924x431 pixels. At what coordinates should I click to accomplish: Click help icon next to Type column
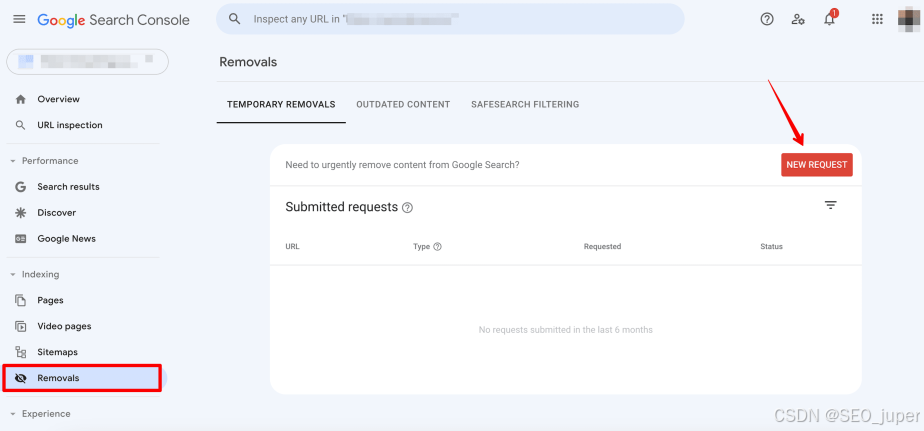(437, 246)
